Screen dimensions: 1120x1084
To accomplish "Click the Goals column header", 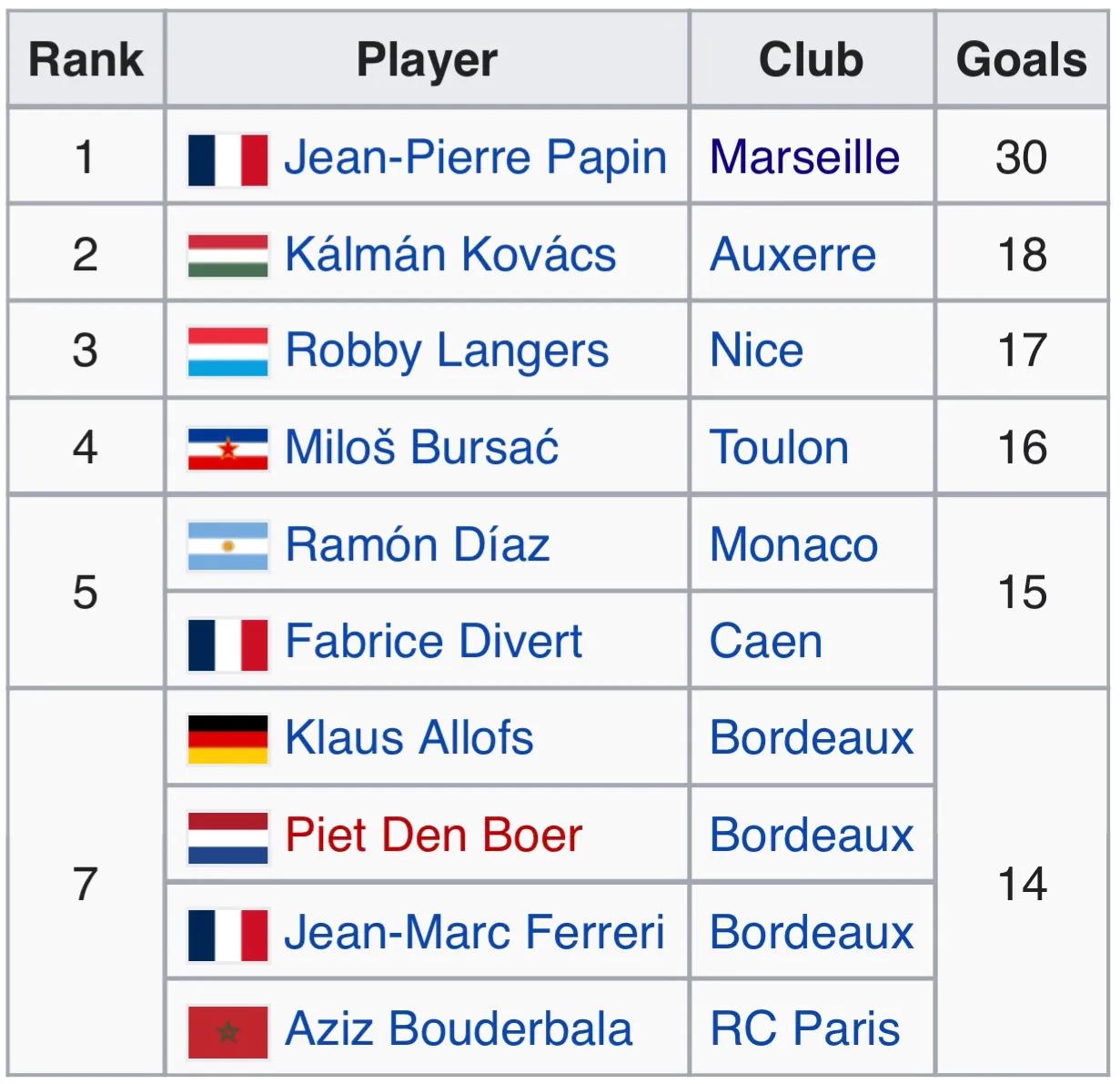I will pos(1021,60).
